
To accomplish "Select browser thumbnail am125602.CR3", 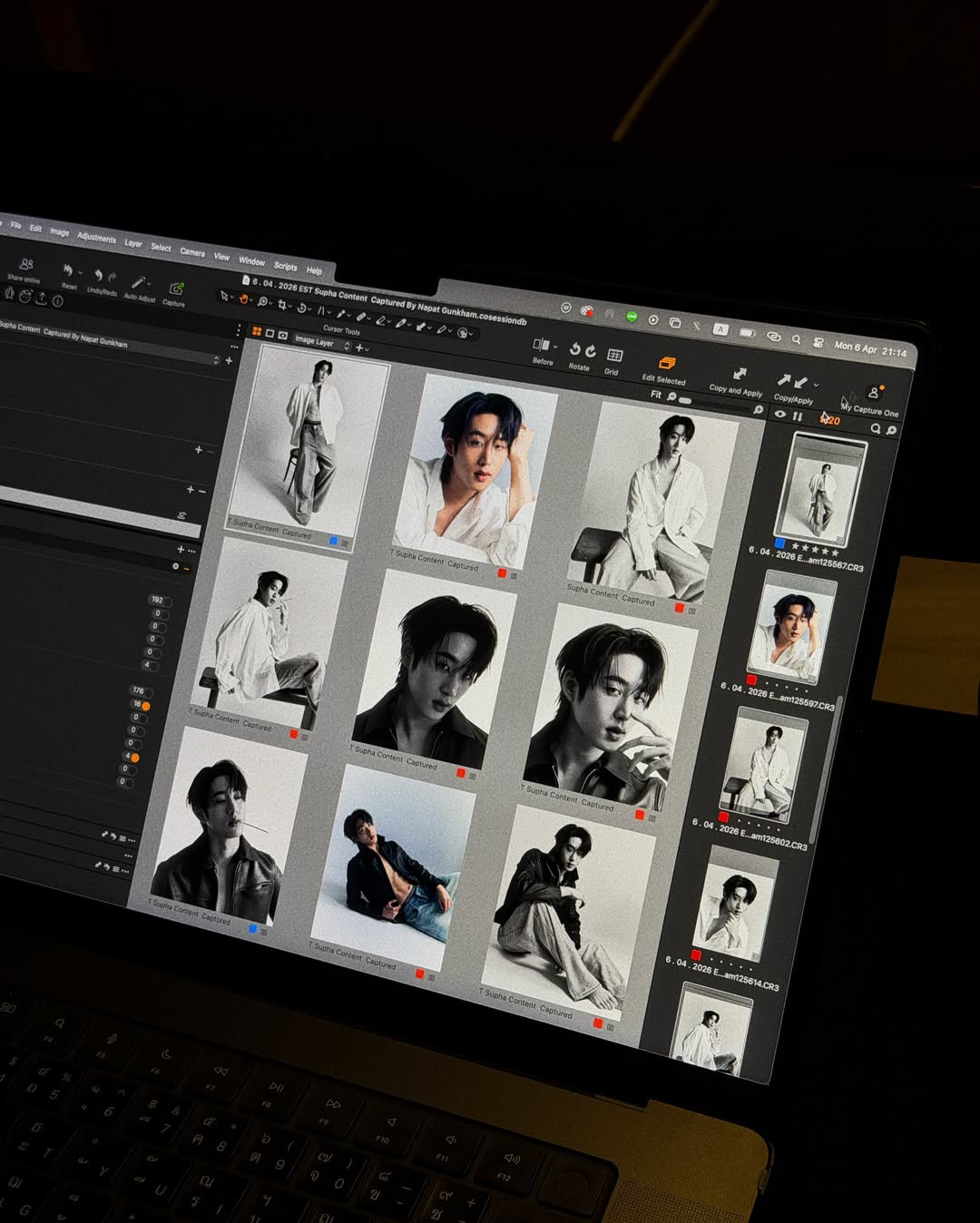I will click(761, 767).
